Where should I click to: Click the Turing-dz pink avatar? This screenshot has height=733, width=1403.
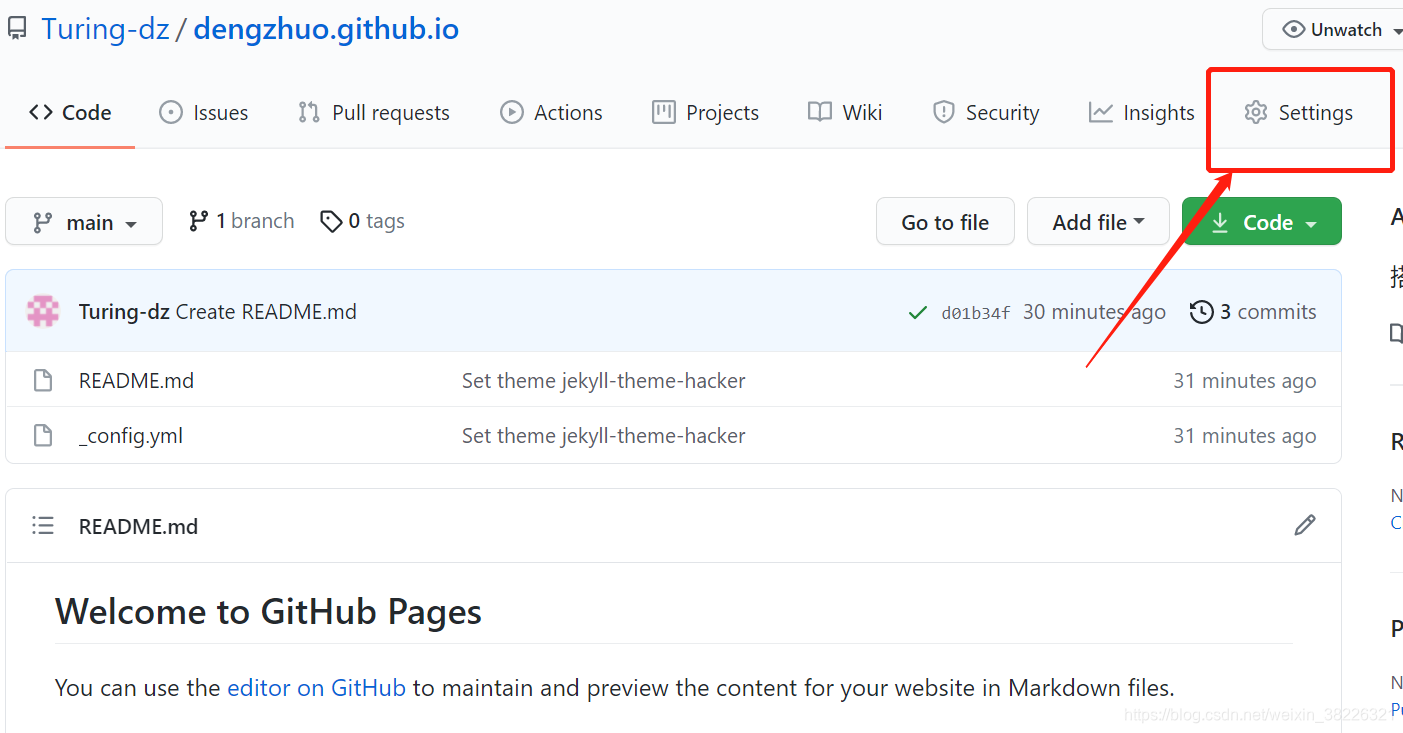coord(42,312)
